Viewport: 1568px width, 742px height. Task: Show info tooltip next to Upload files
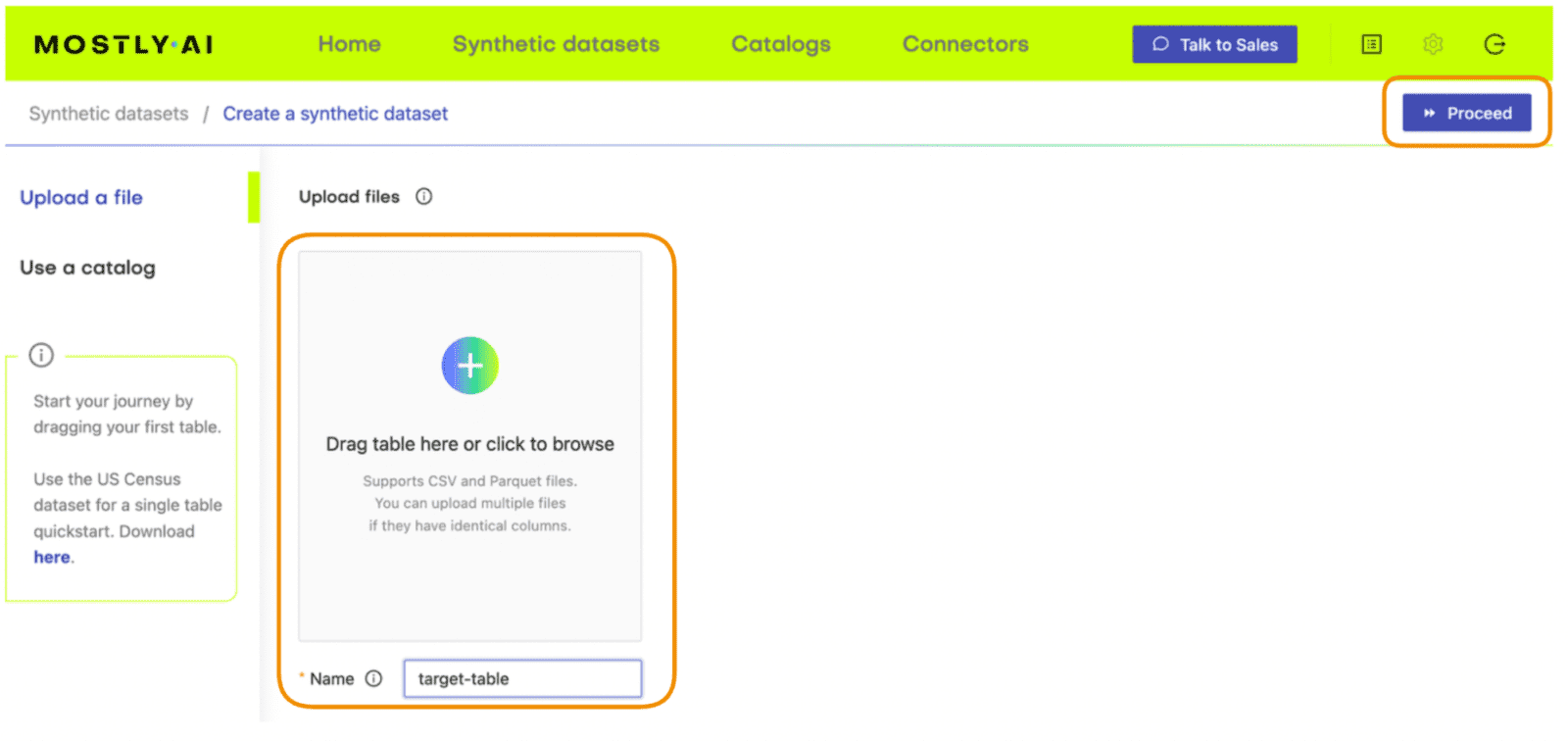[x=423, y=196]
